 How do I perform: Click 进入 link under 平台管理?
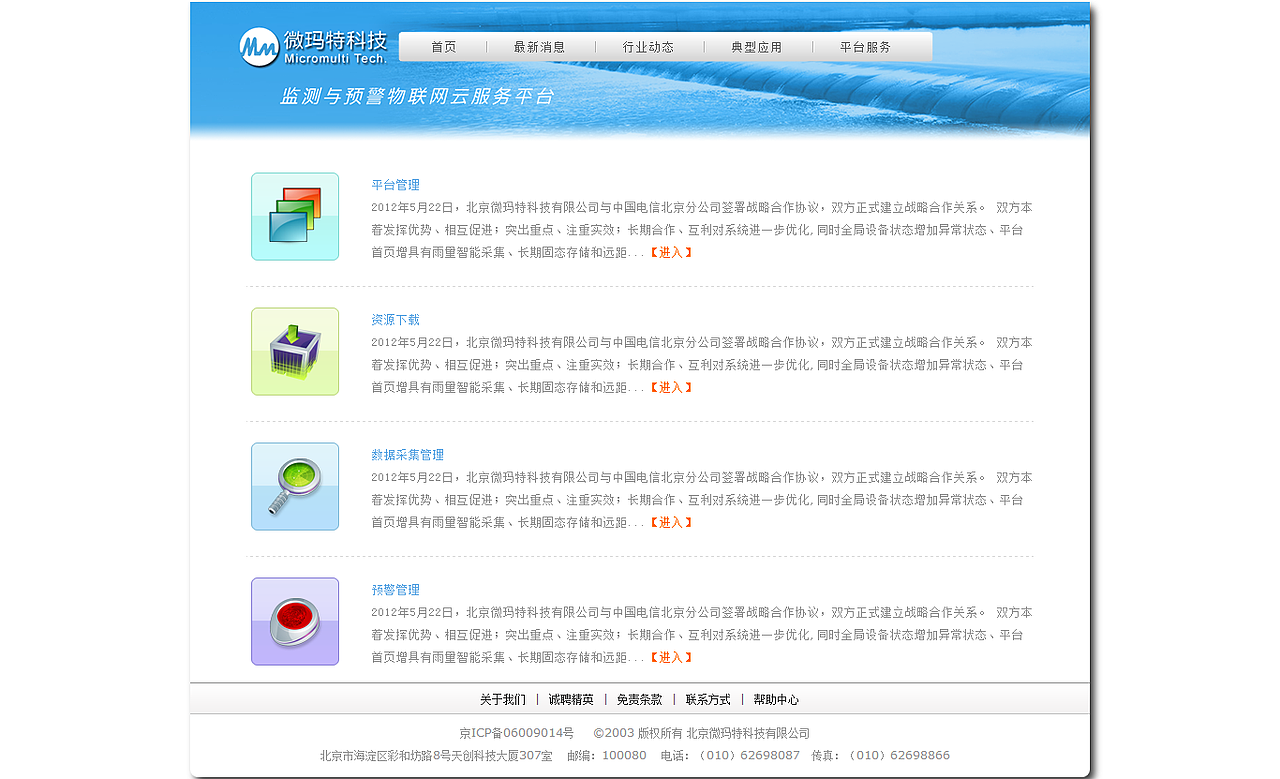pyautogui.click(x=671, y=253)
